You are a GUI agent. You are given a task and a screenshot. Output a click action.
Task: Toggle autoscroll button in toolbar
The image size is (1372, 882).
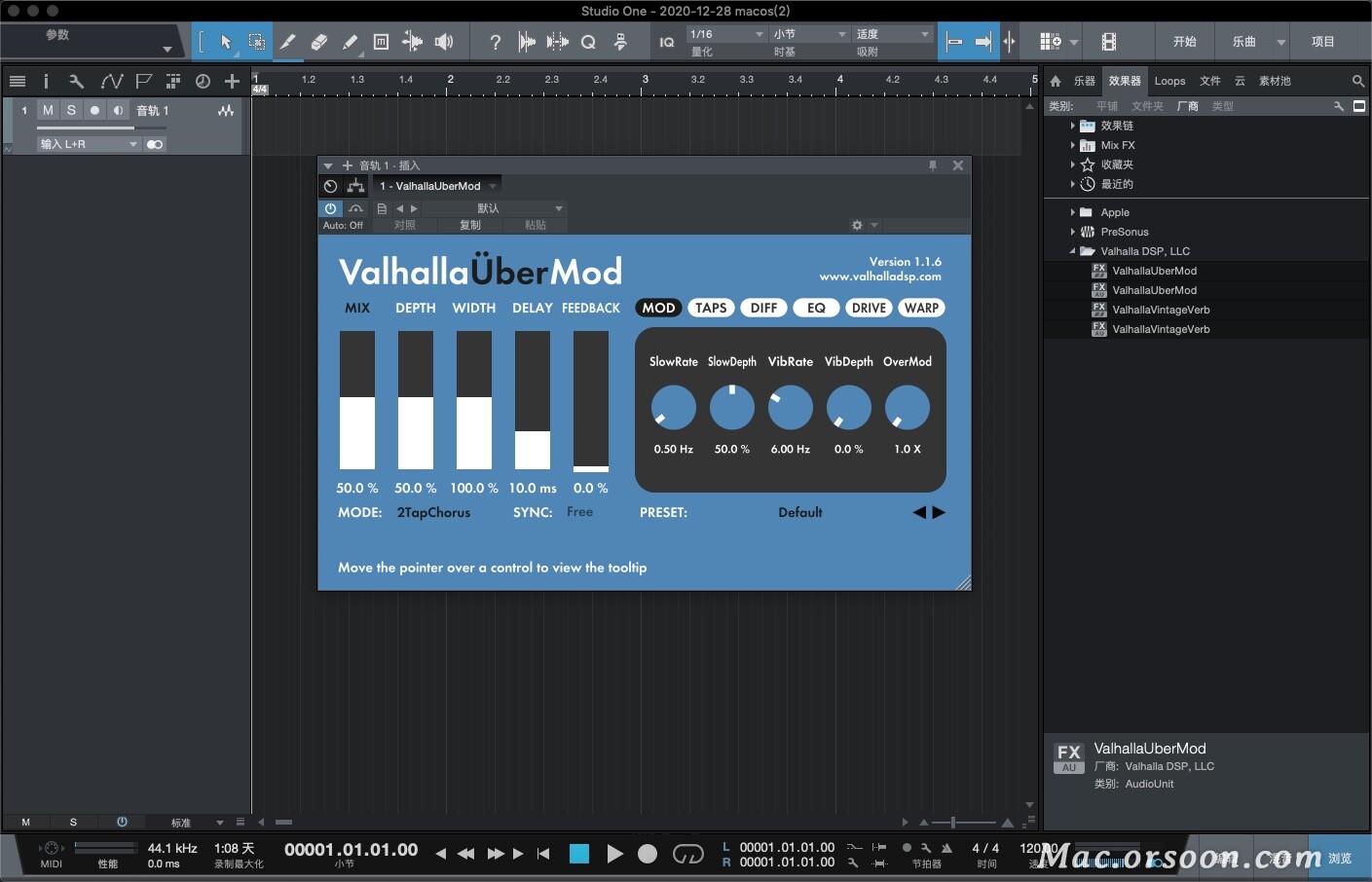coord(983,42)
